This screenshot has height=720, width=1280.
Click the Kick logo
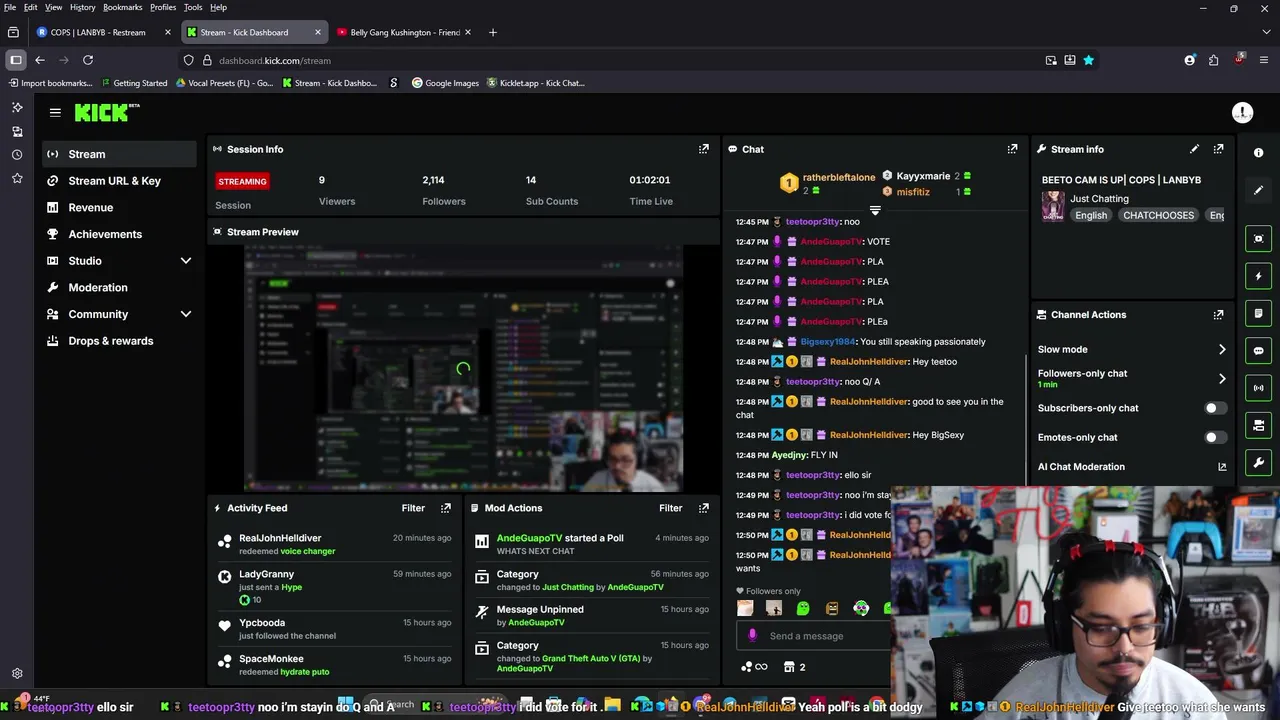107,113
